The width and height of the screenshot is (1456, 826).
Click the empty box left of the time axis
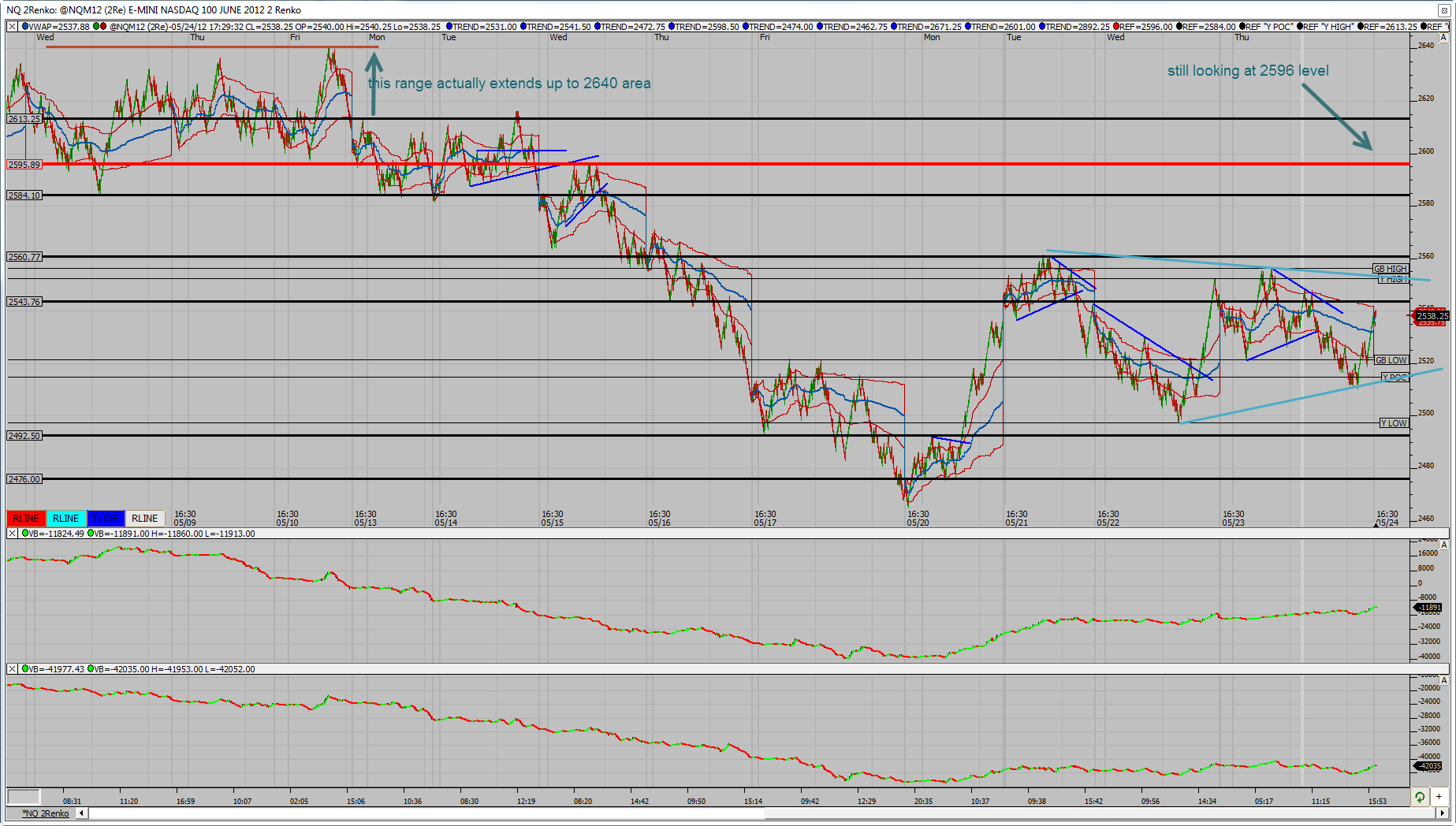click(x=24, y=797)
